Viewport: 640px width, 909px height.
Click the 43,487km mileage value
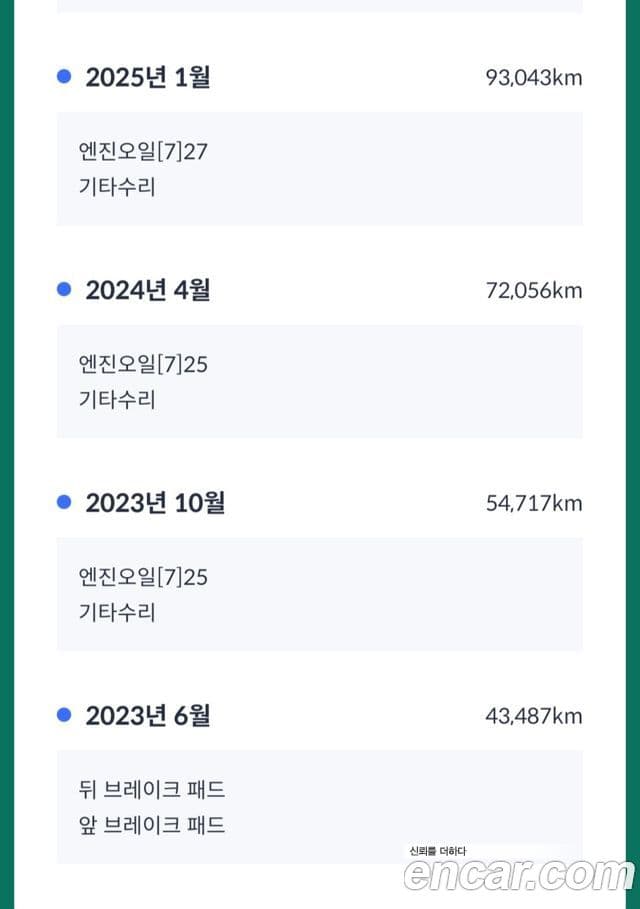pos(534,716)
